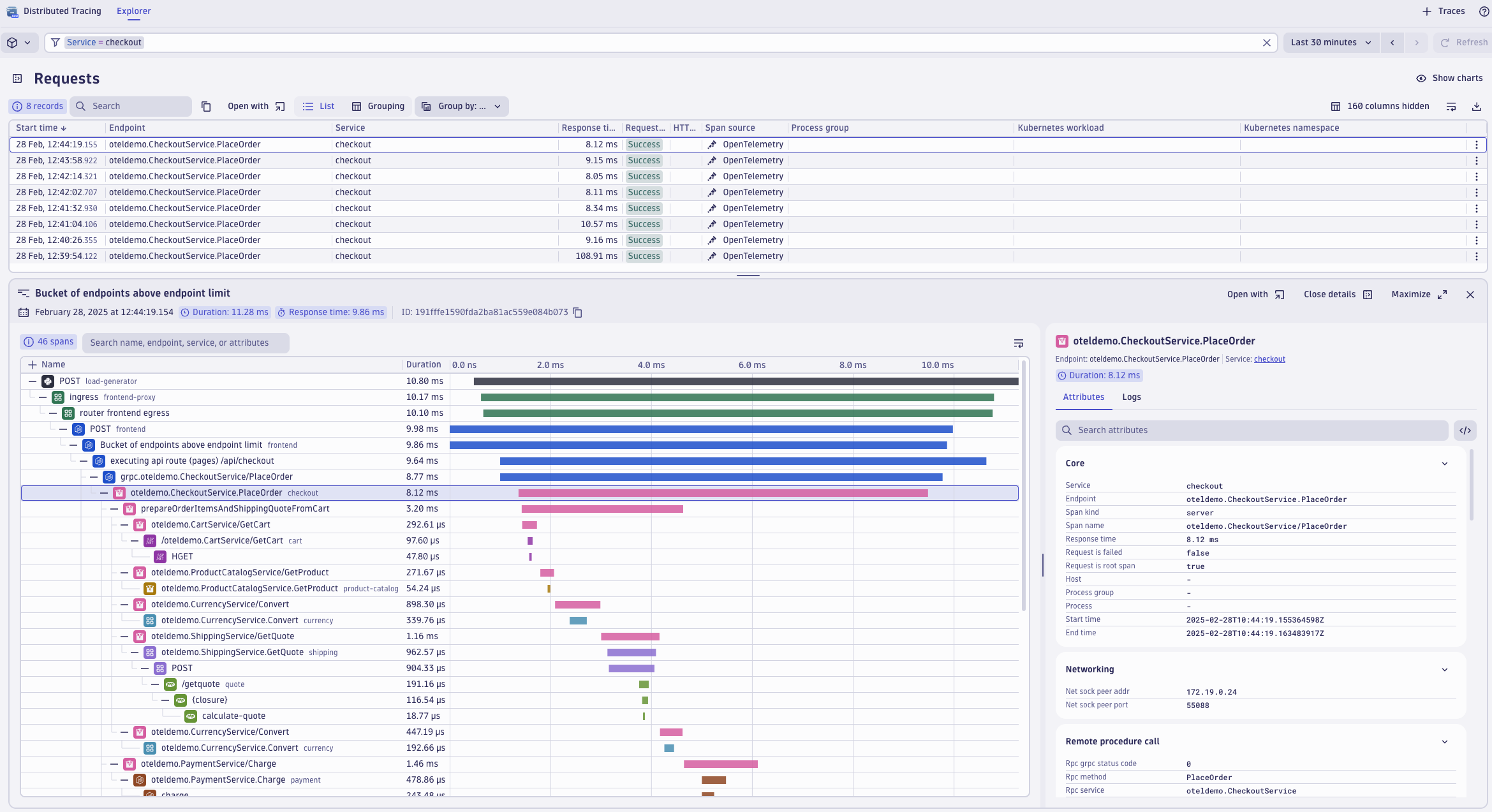
Task: Switch to the Logs tab
Action: (x=1131, y=397)
